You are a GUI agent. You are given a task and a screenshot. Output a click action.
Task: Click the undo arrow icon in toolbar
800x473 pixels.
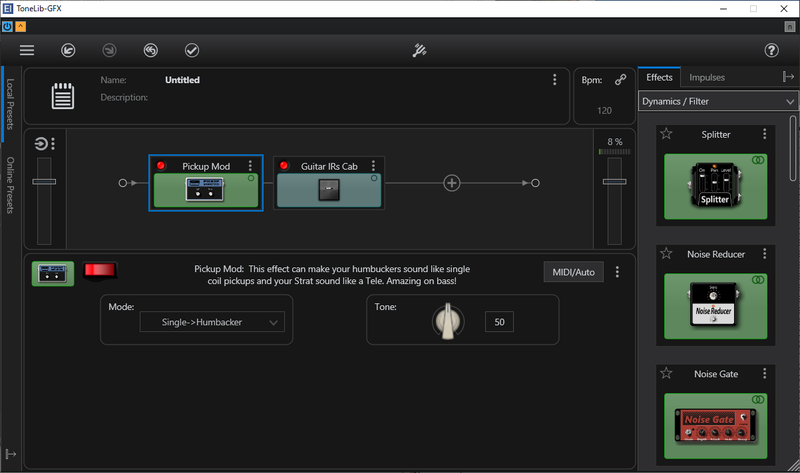pyautogui.click(x=68, y=50)
